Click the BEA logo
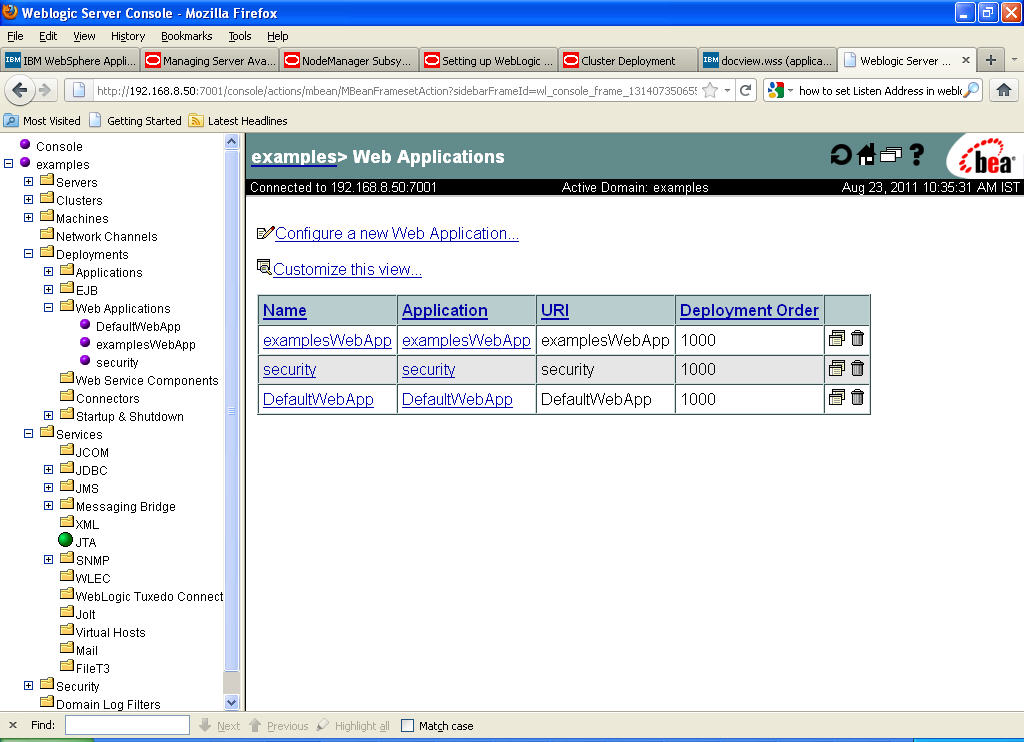Viewport: 1024px width, 742px height. coord(986,157)
